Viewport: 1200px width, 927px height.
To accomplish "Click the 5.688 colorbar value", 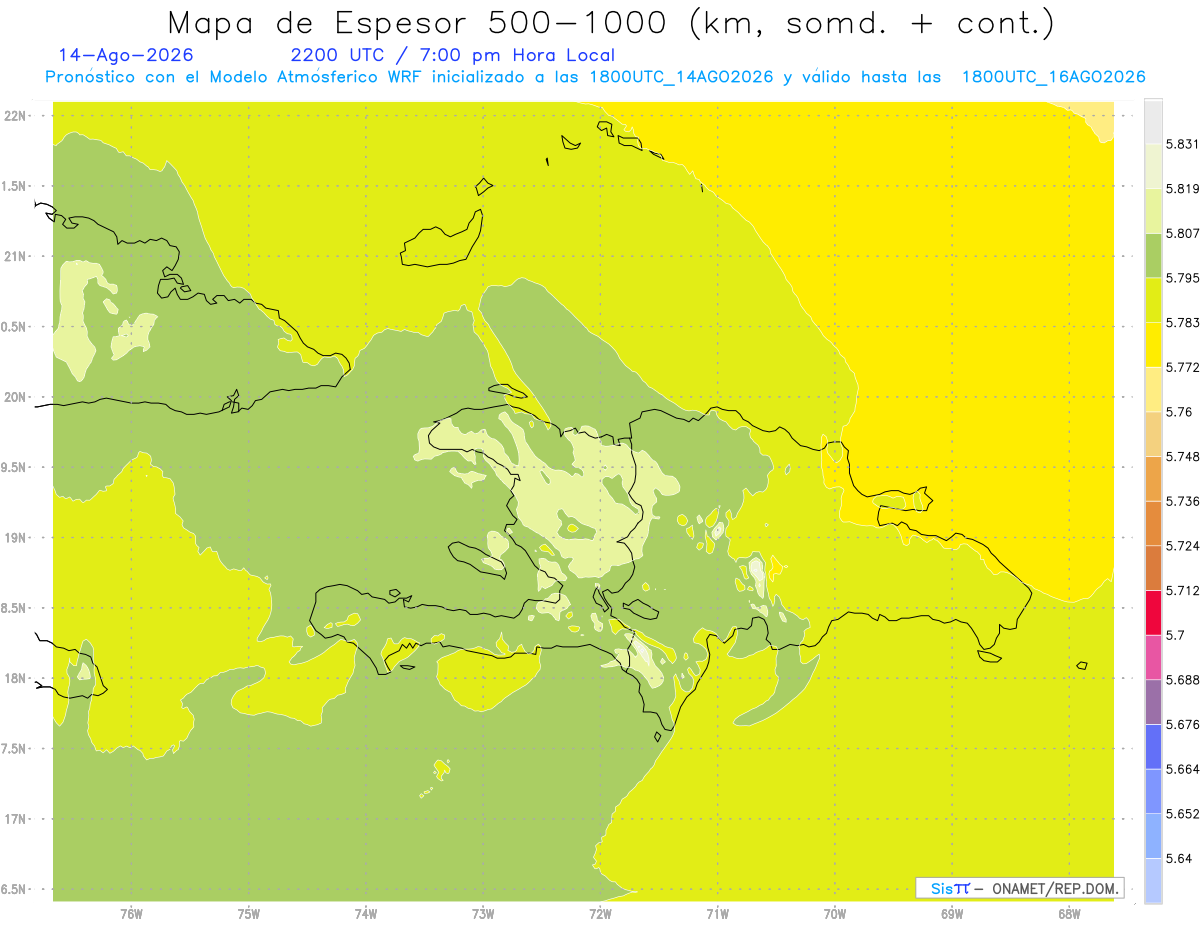I will click(x=1183, y=680).
